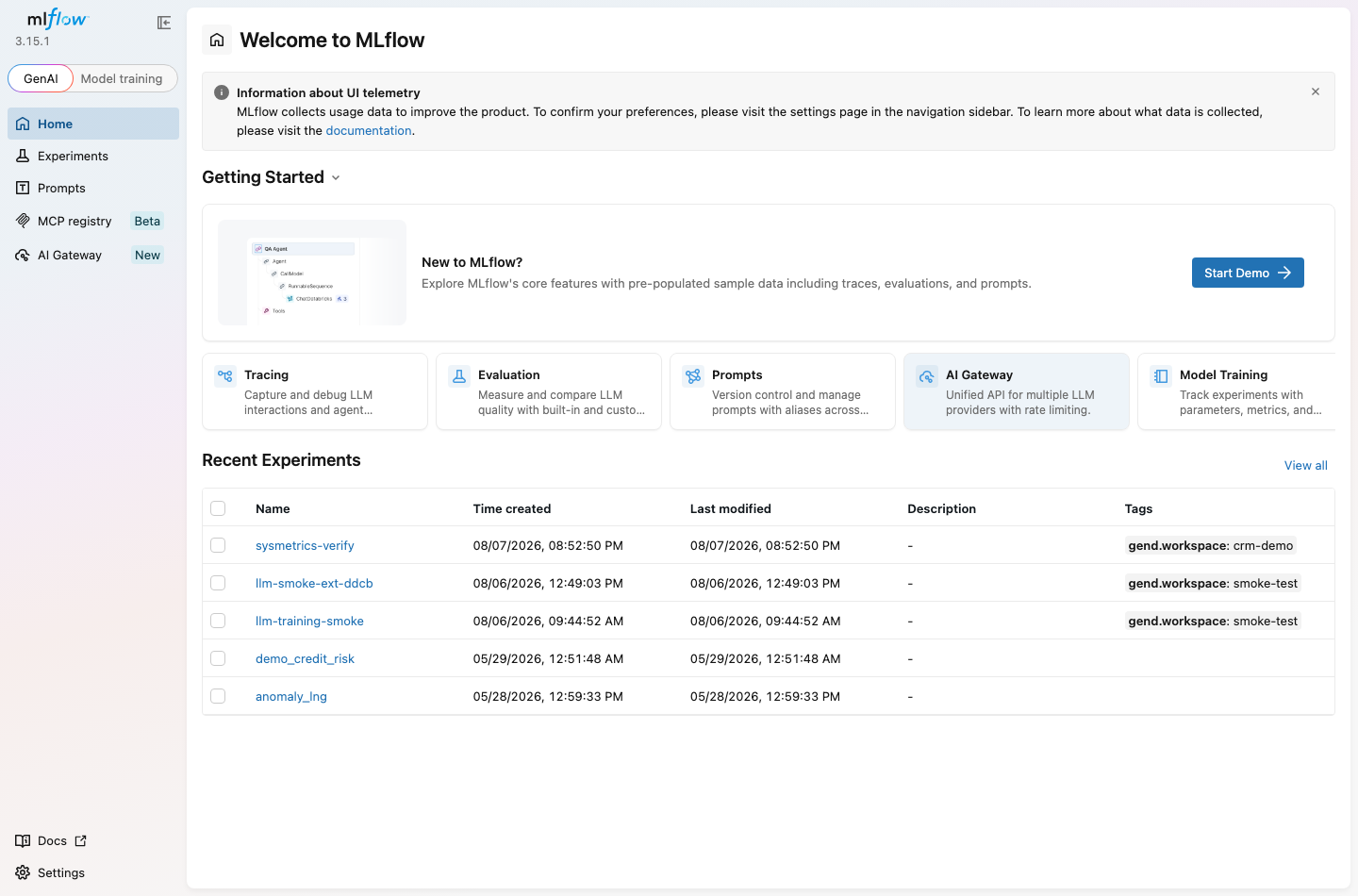Check the box for llm-smoke-ext-ddcb

pyautogui.click(x=218, y=583)
